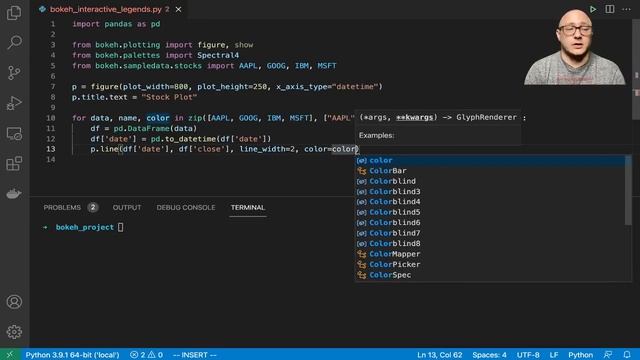Choose the Colorblind7 suggestion
The height and width of the screenshot is (360, 640).
[x=490, y=233]
